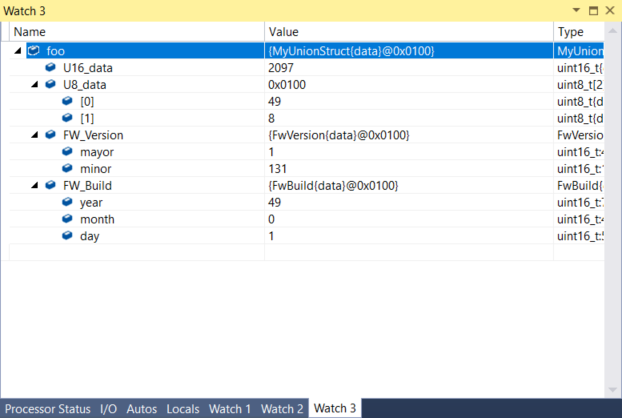Click the scrollbar down arrow
The width and height of the screenshot is (622, 418).
[x=613, y=390]
